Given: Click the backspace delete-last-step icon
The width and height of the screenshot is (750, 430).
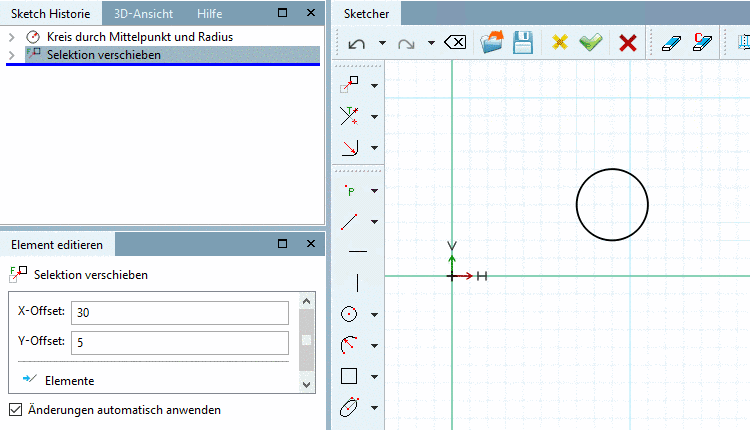Looking at the screenshot, I should tap(455, 43).
